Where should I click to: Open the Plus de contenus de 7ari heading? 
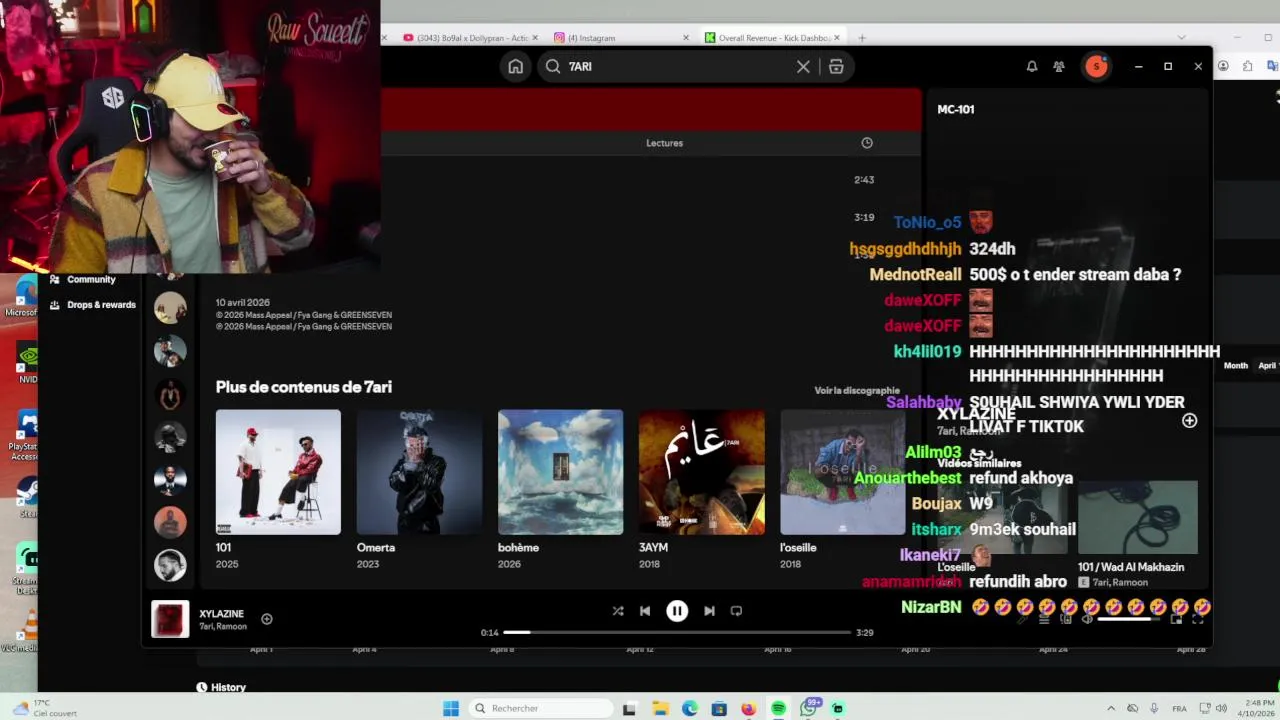(304, 387)
